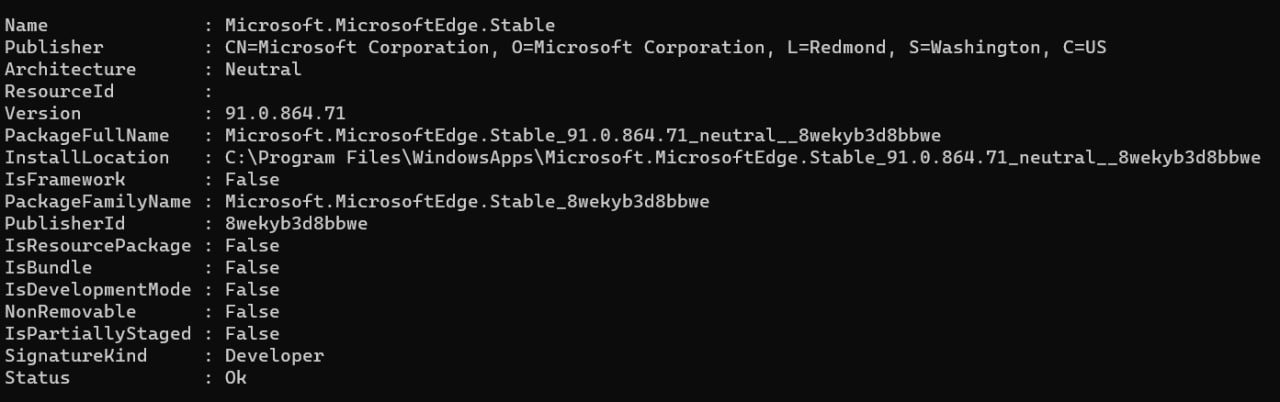Click the IsFramework False value
Viewport: 1280px width, 402px height.
(252, 179)
